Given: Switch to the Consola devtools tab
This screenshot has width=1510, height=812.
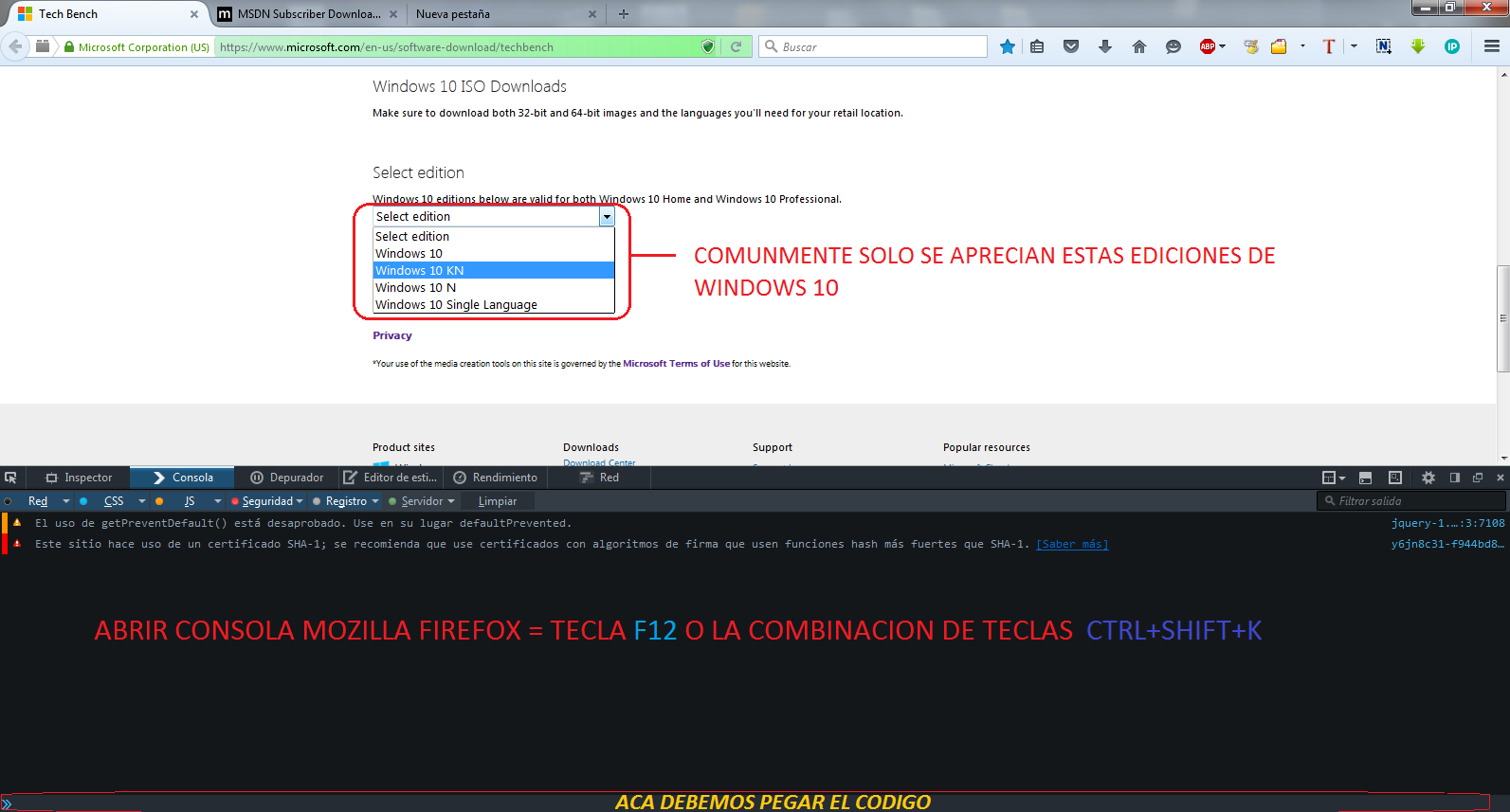Looking at the screenshot, I should point(182,478).
